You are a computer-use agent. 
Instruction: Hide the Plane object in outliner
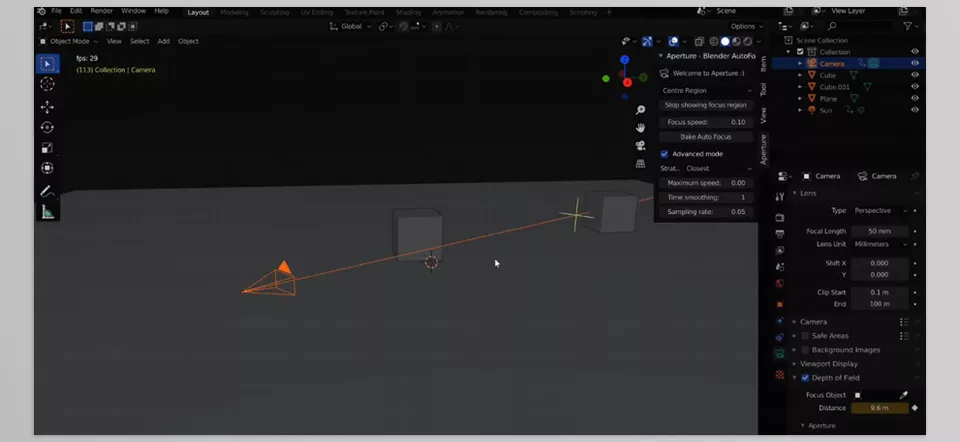pos(915,98)
